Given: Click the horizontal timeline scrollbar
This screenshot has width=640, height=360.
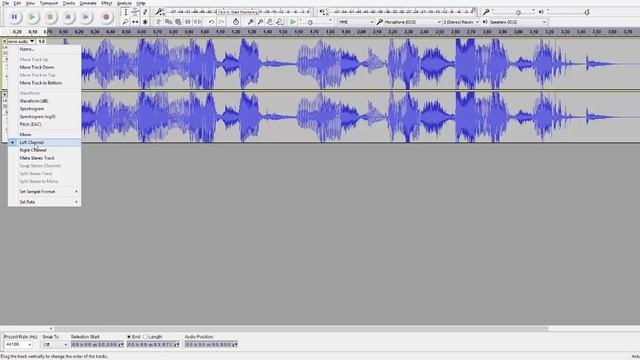Looking at the screenshot, I should tap(301, 328).
